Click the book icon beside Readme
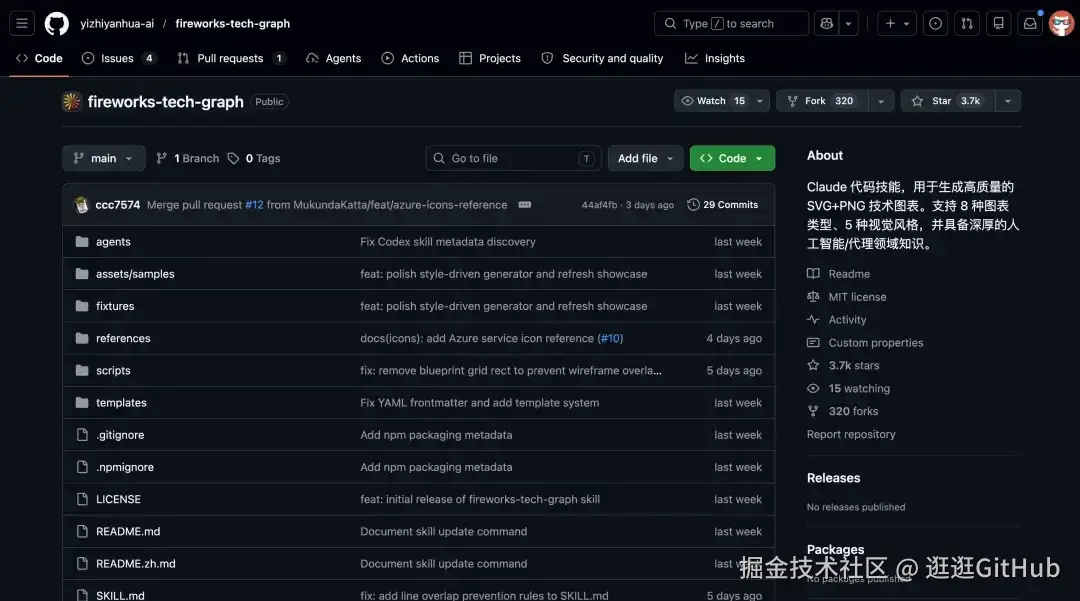This screenshot has height=601, width=1080. [x=813, y=273]
